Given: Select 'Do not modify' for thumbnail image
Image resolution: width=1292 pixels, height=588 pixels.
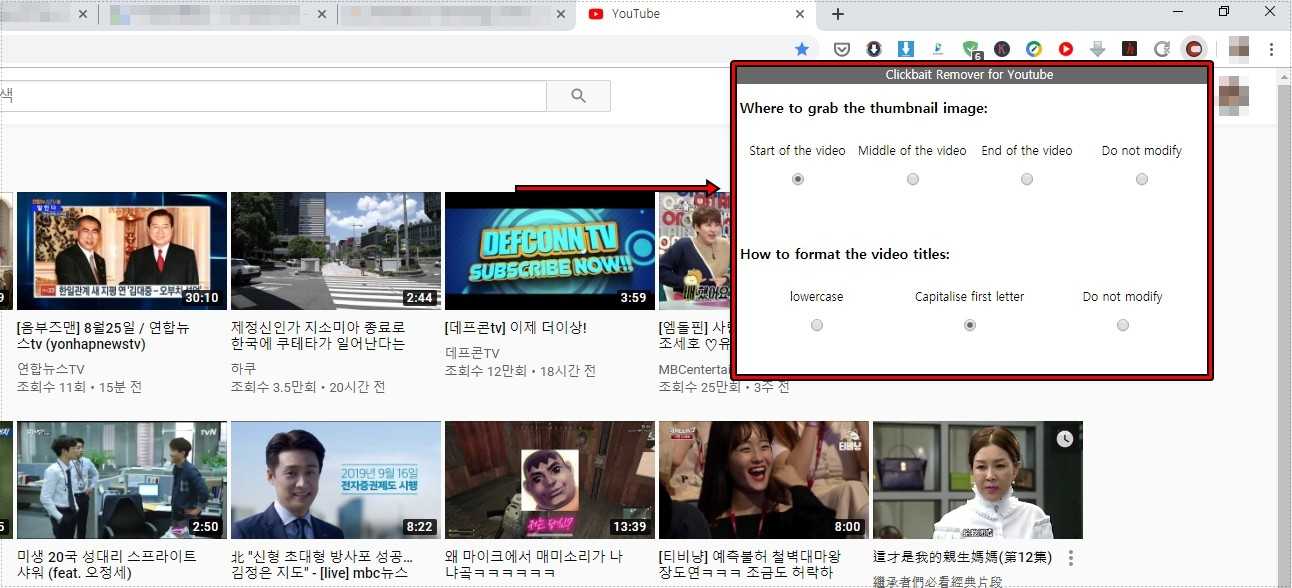Looking at the screenshot, I should (1142, 179).
